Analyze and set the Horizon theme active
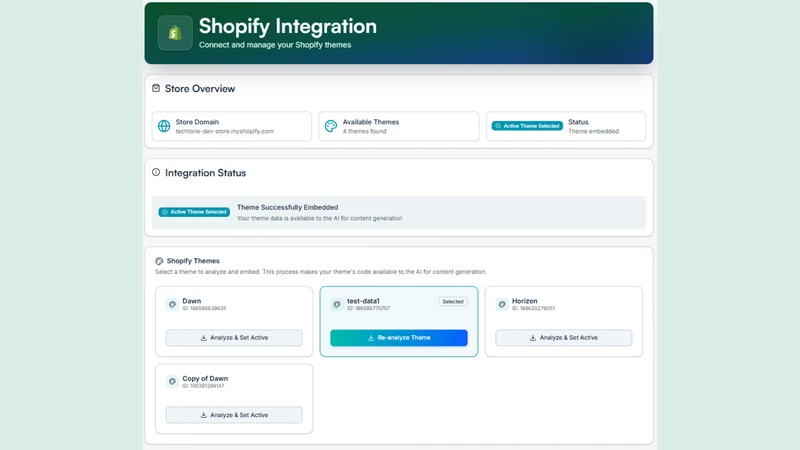 [564, 338]
